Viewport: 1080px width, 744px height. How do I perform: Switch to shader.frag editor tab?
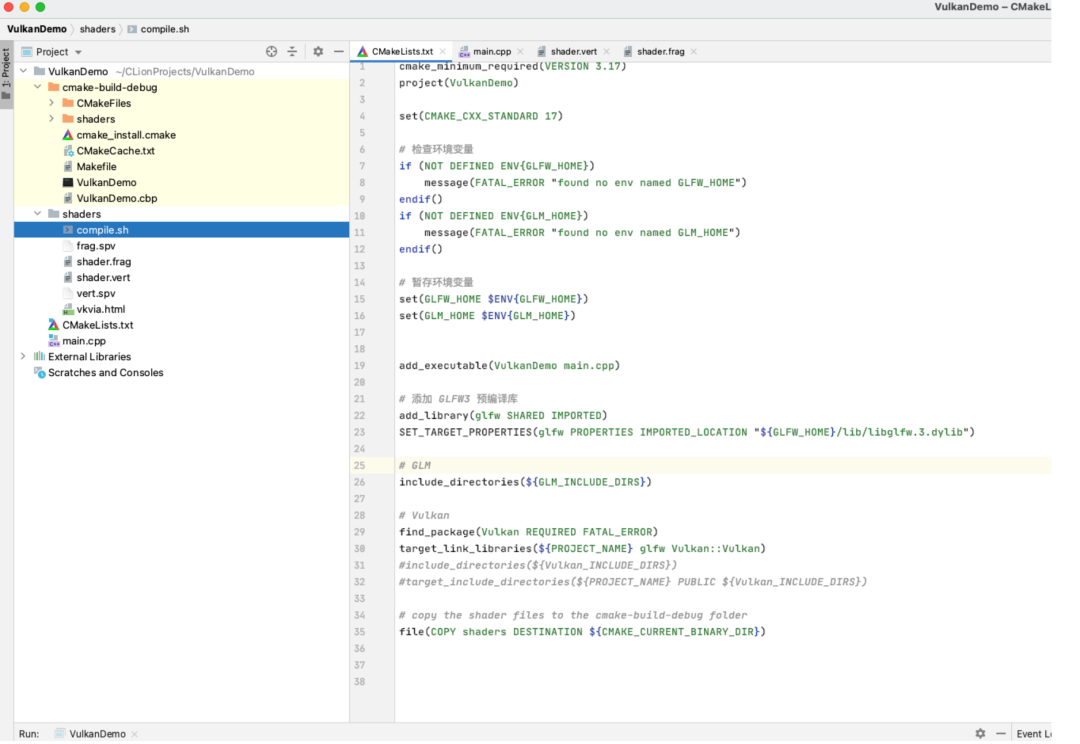tap(661, 52)
